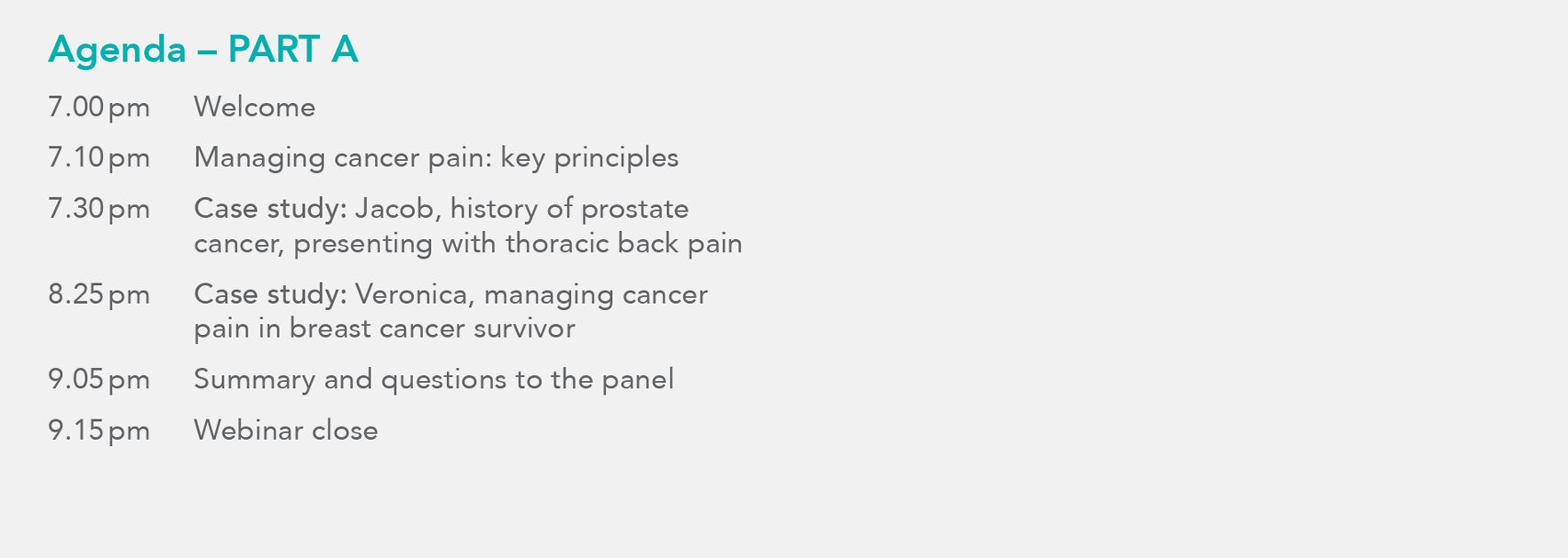Click the word 'Jacob' in agenda

click(x=398, y=209)
